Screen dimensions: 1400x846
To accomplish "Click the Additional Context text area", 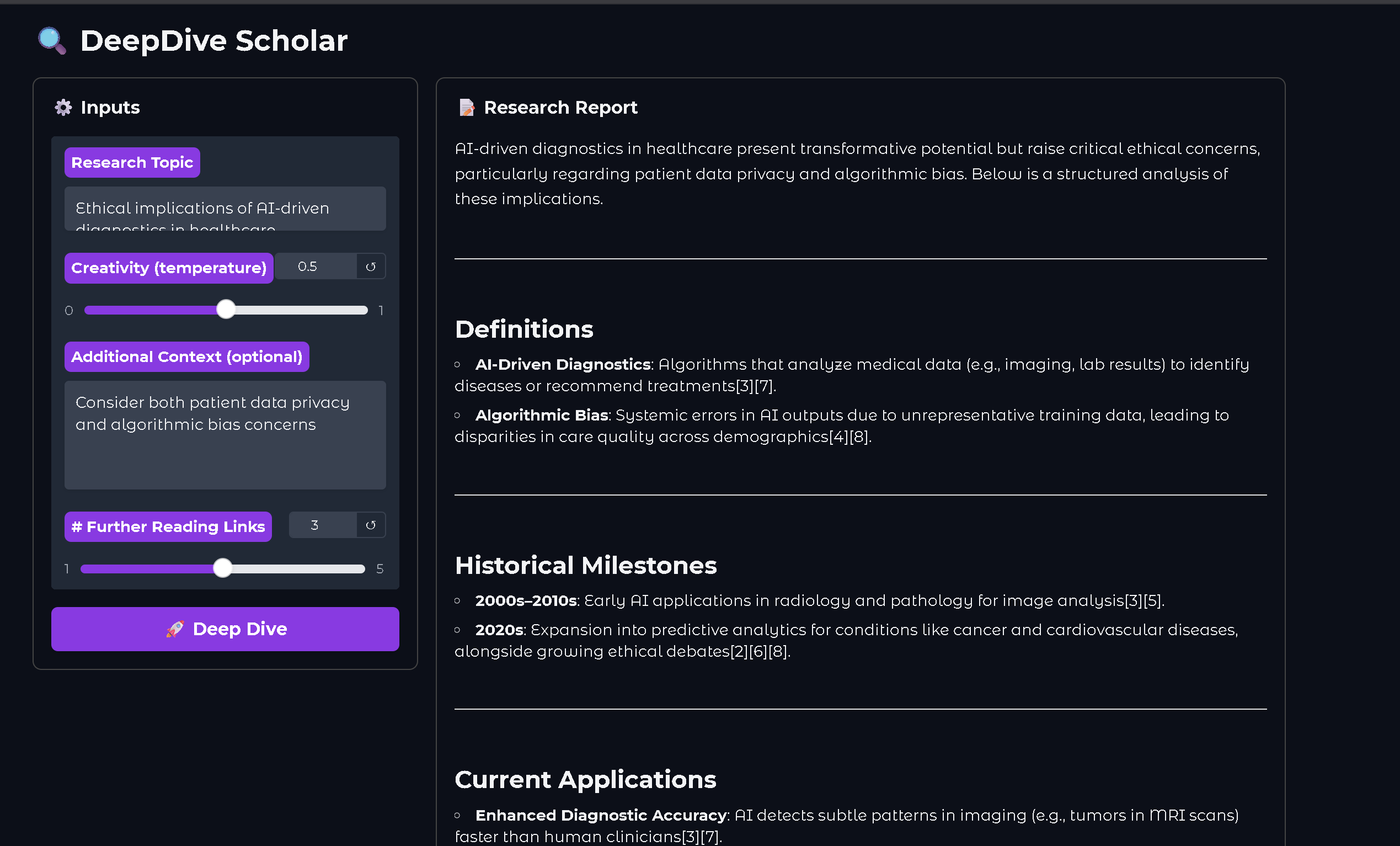I will pos(225,435).
